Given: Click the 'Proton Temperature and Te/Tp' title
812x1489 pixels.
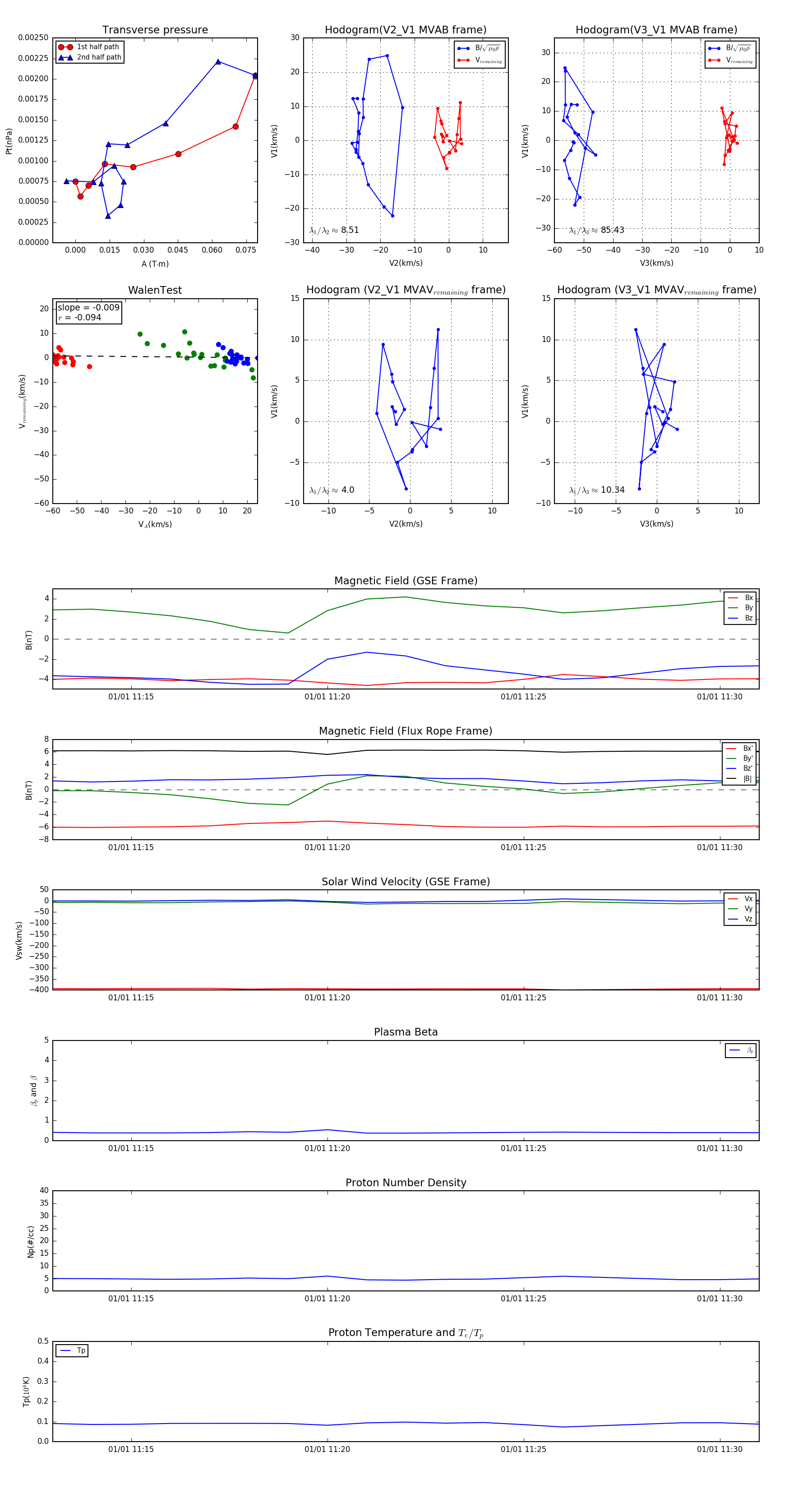Looking at the screenshot, I should pyautogui.click(x=406, y=1333).
